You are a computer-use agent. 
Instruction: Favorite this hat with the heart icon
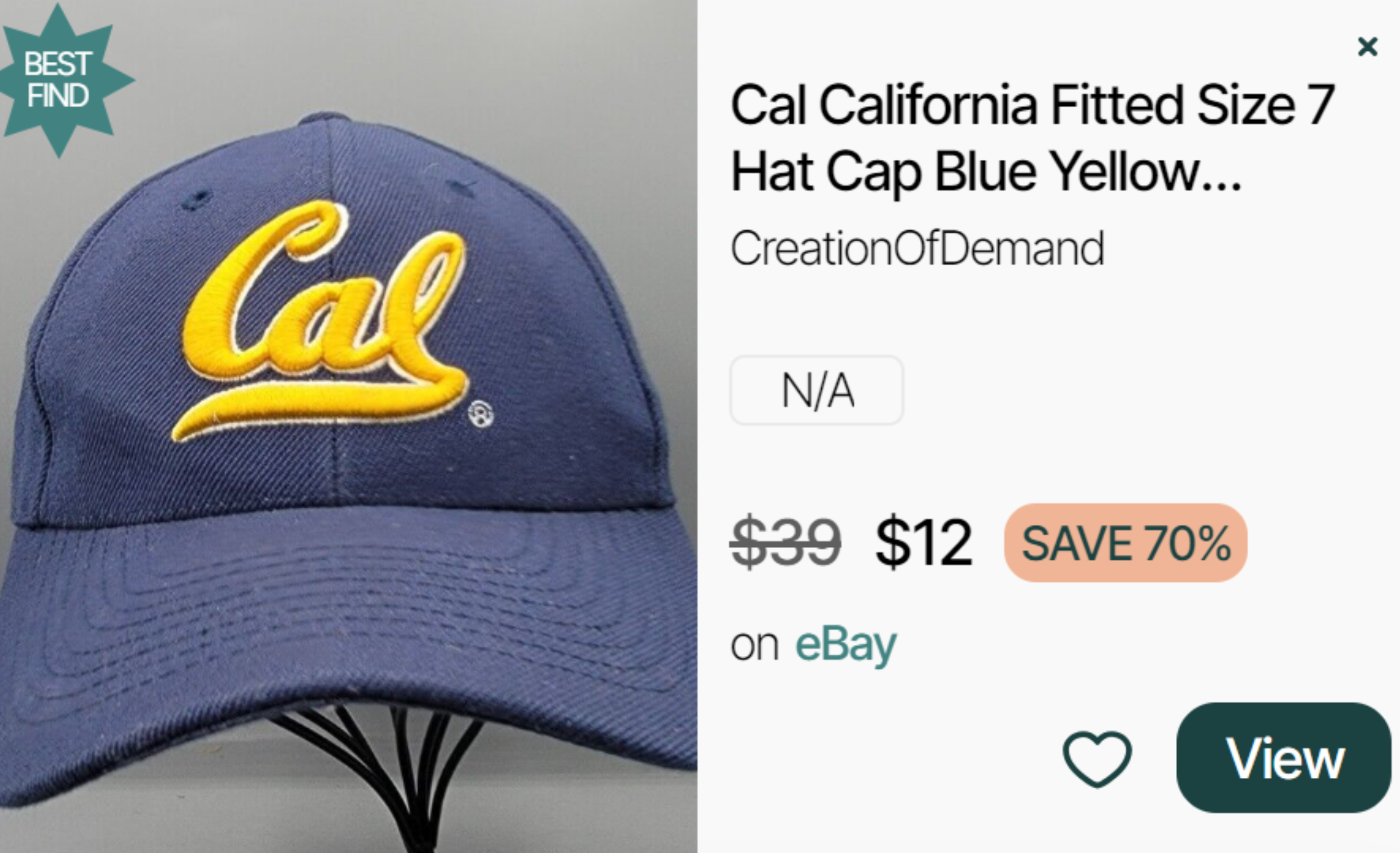[x=1097, y=758]
